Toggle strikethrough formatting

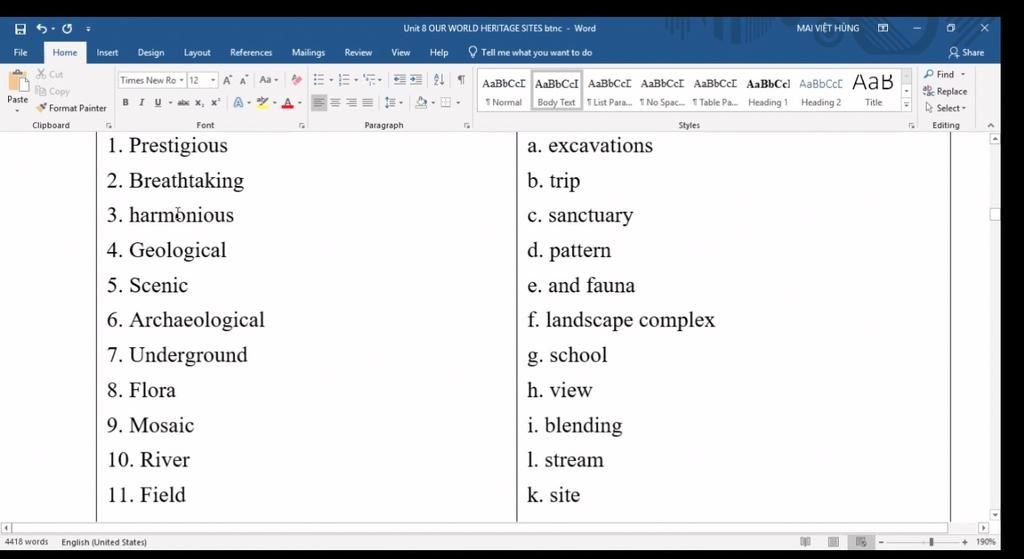point(183,103)
